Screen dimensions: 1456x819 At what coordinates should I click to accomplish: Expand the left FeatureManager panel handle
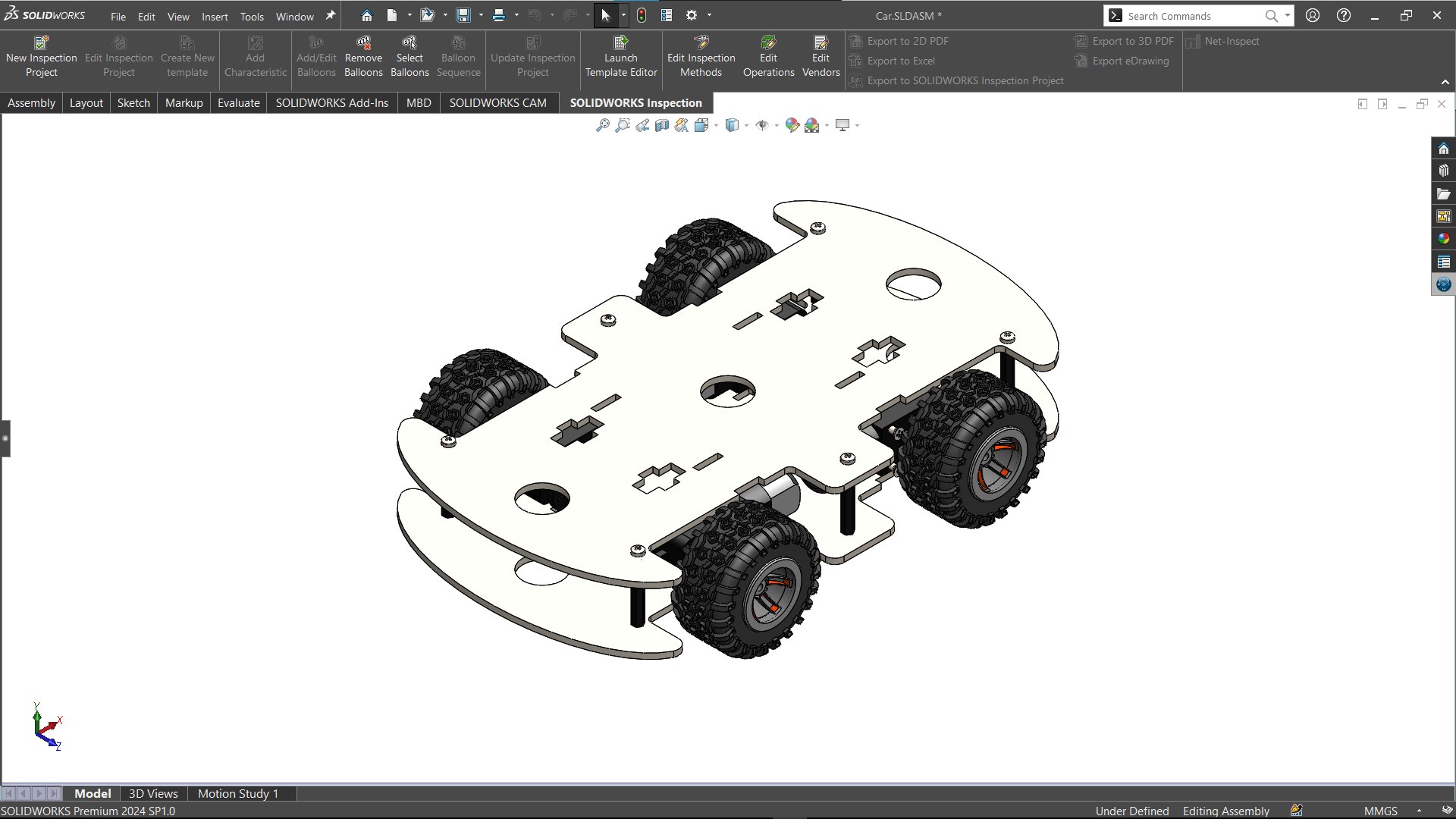5,438
